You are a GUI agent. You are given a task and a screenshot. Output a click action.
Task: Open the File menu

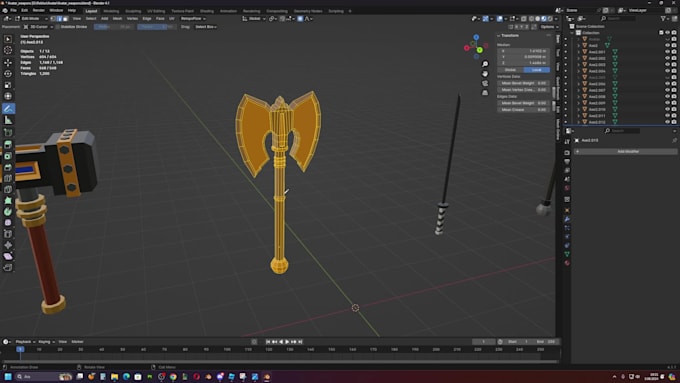point(13,10)
